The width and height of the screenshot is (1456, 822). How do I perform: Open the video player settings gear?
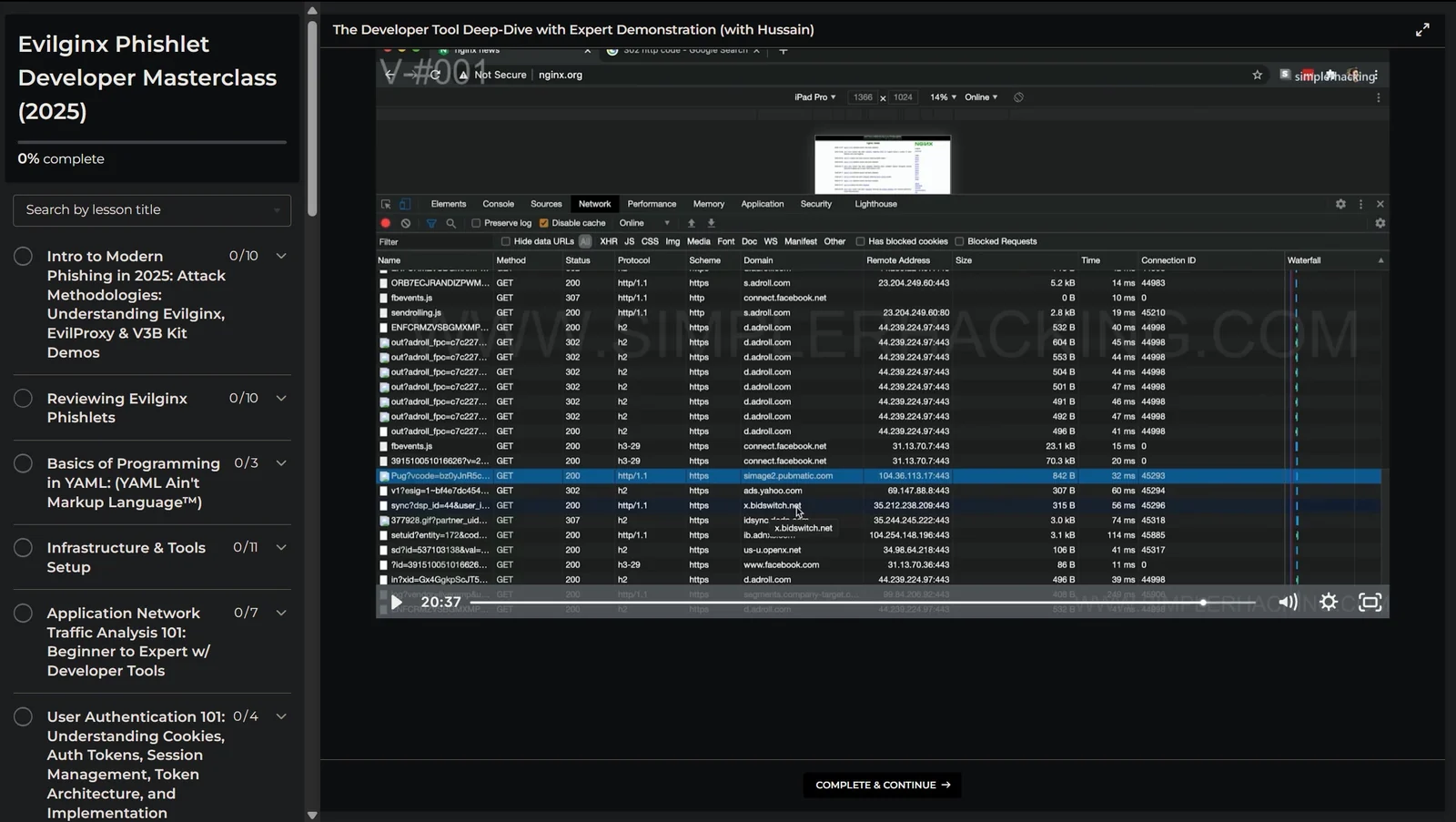point(1329,602)
